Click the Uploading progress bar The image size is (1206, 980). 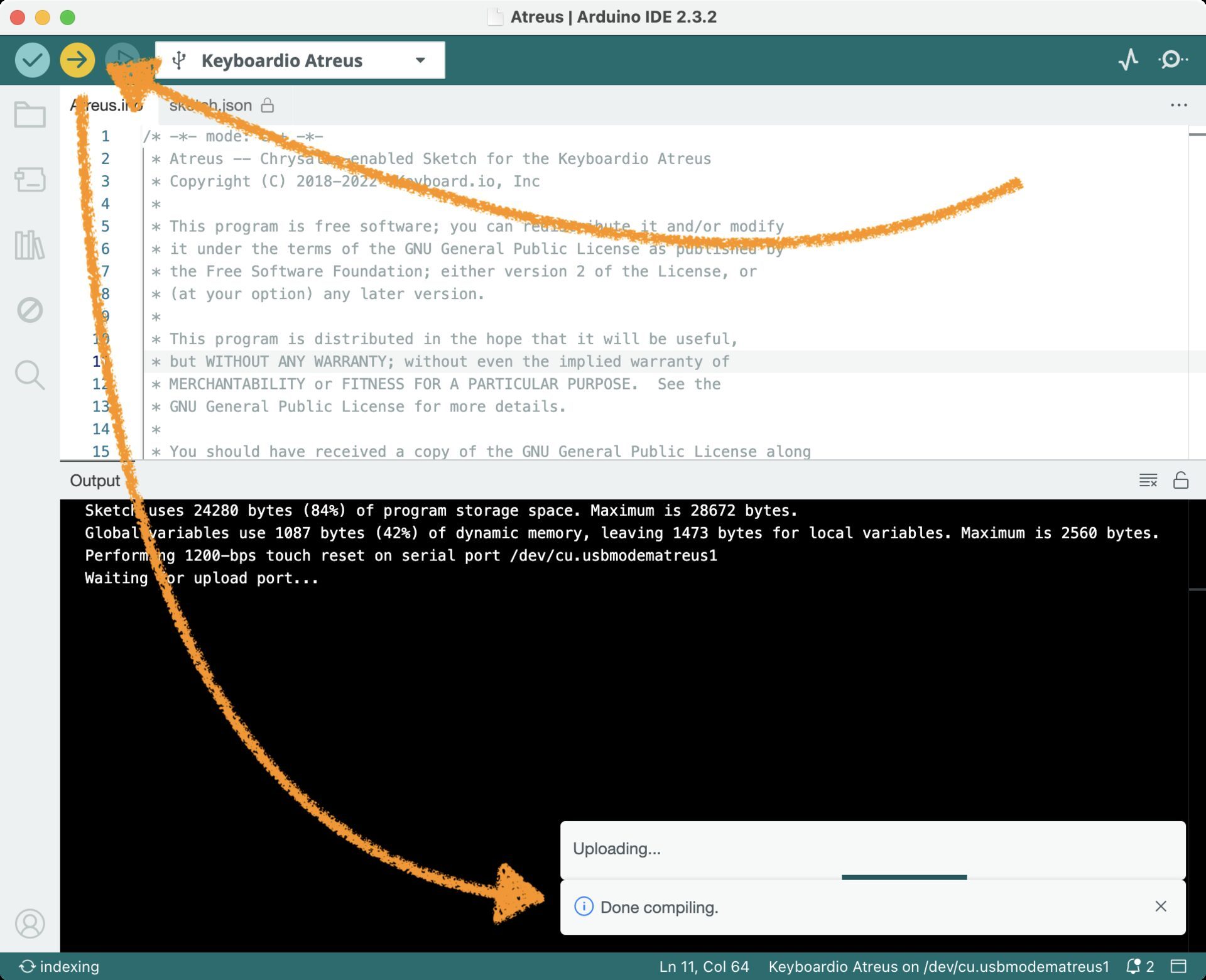(x=873, y=877)
